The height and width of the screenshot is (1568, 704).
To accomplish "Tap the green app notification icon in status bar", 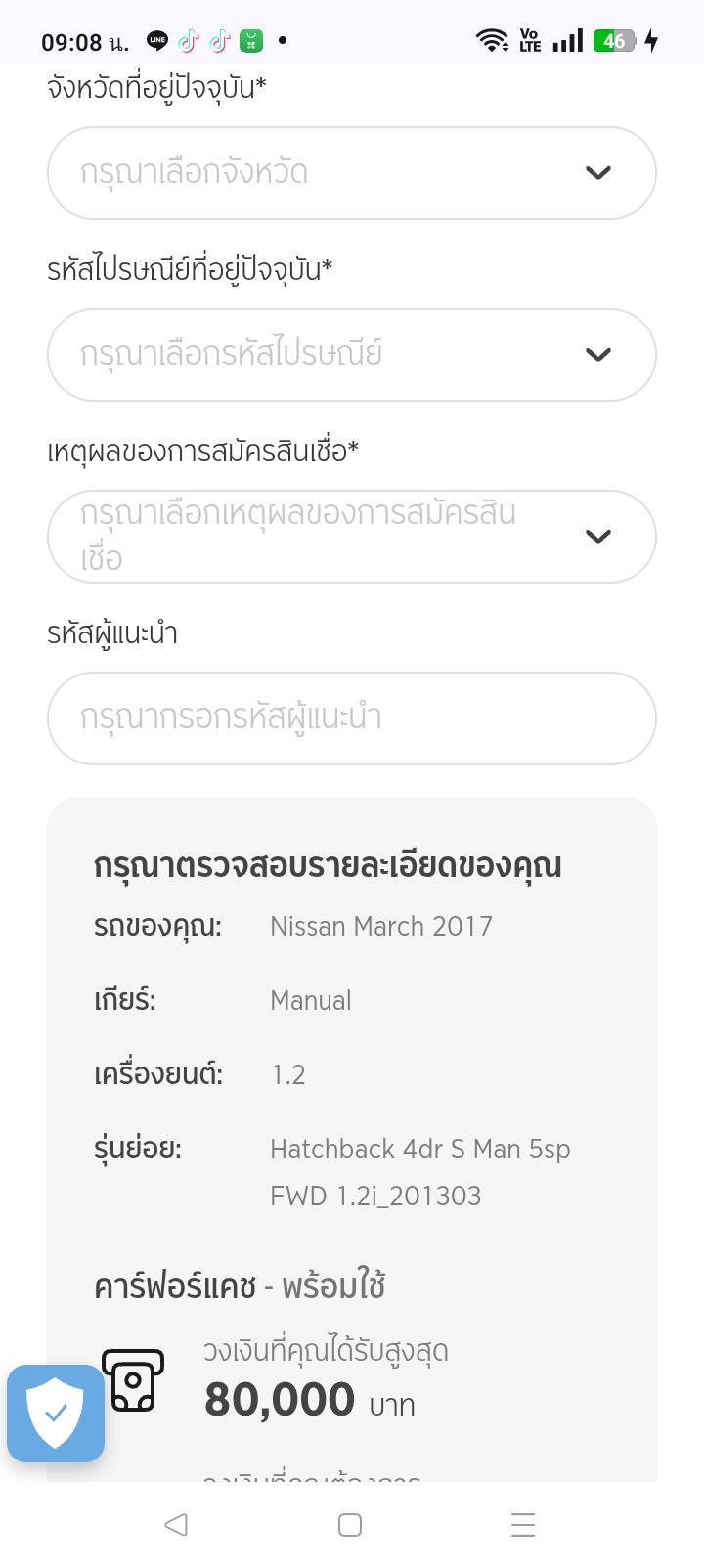I will [251, 41].
